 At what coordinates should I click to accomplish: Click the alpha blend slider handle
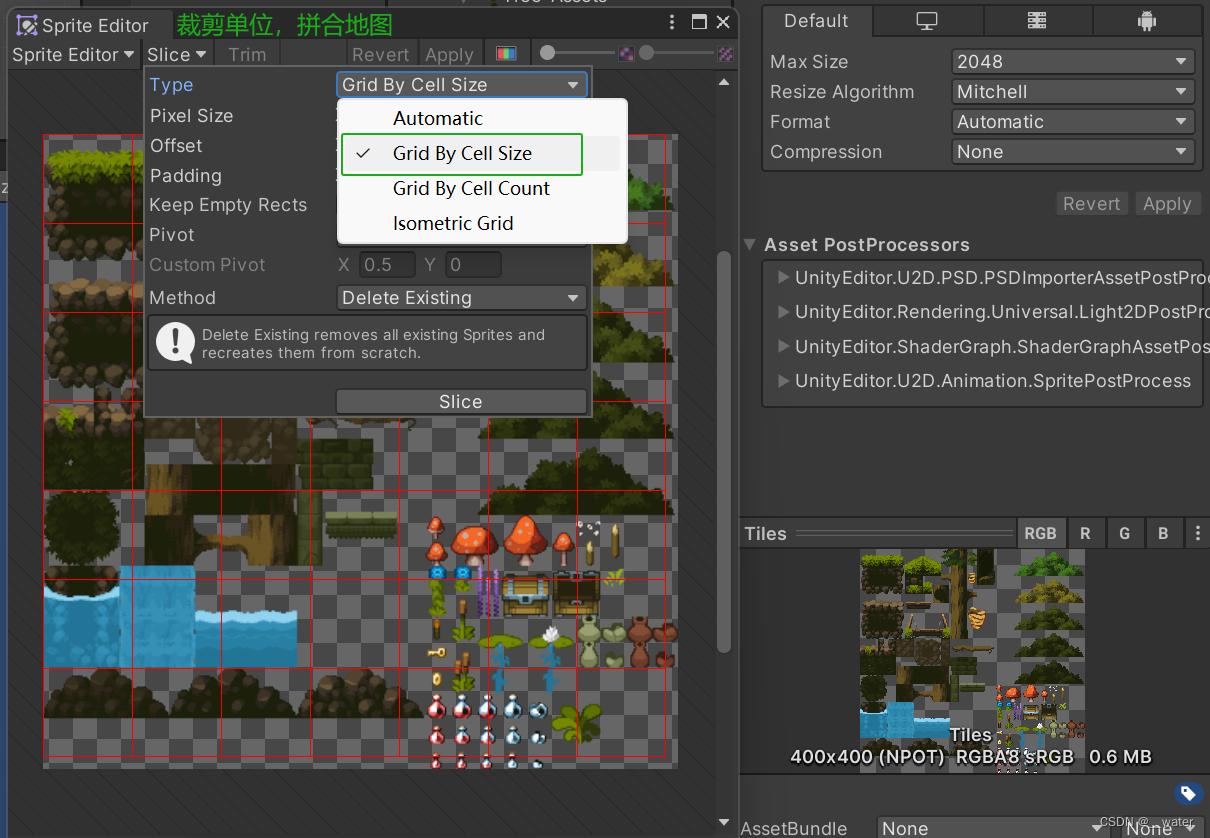tap(547, 52)
